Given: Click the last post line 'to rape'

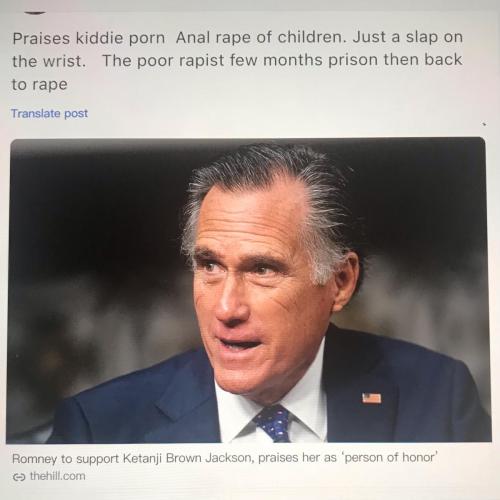Looking at the screenshot, I should click(x=40, y=85).
